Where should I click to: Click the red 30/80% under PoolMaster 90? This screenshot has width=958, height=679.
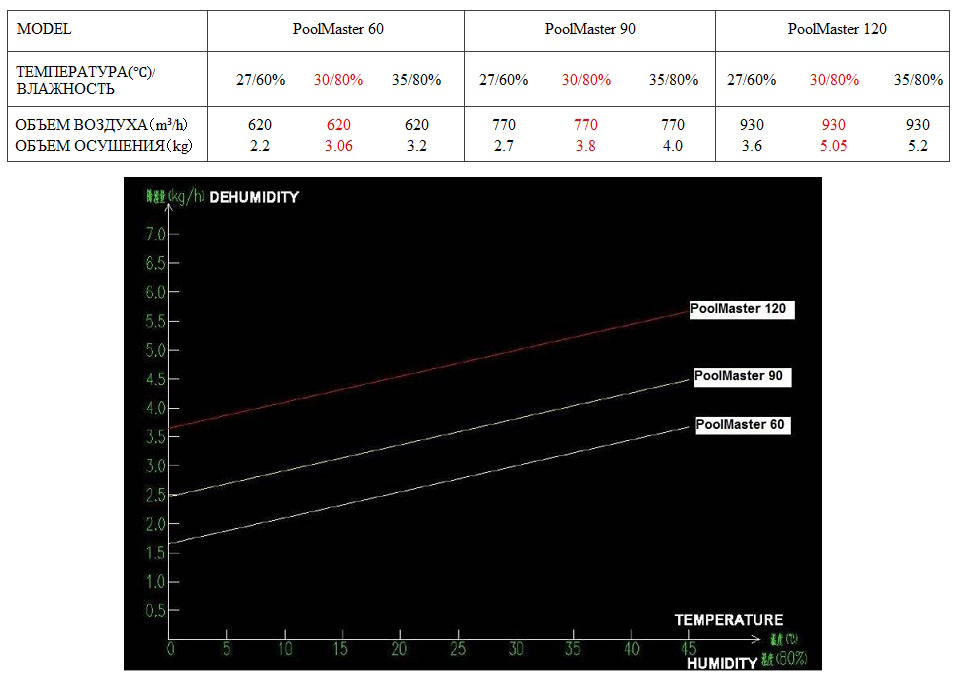[x=587, y=80]
